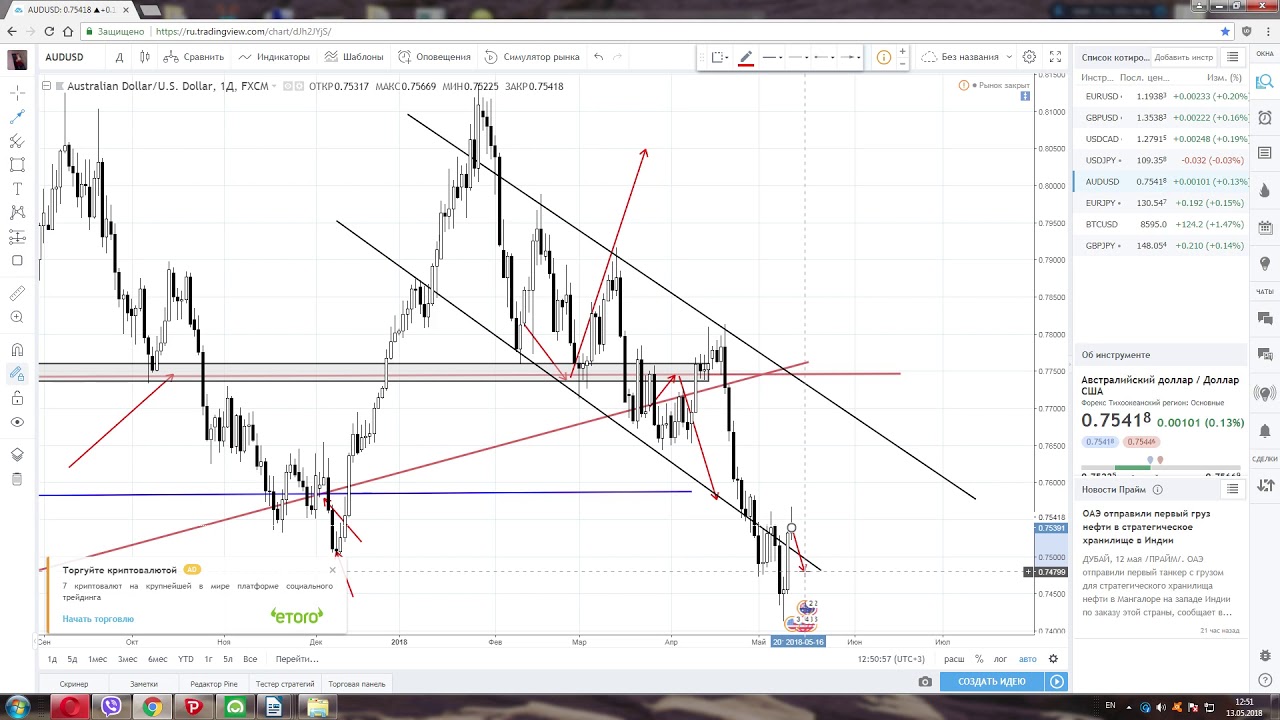
Task: Select the forecasting and measurement tool
Action: 17,237
